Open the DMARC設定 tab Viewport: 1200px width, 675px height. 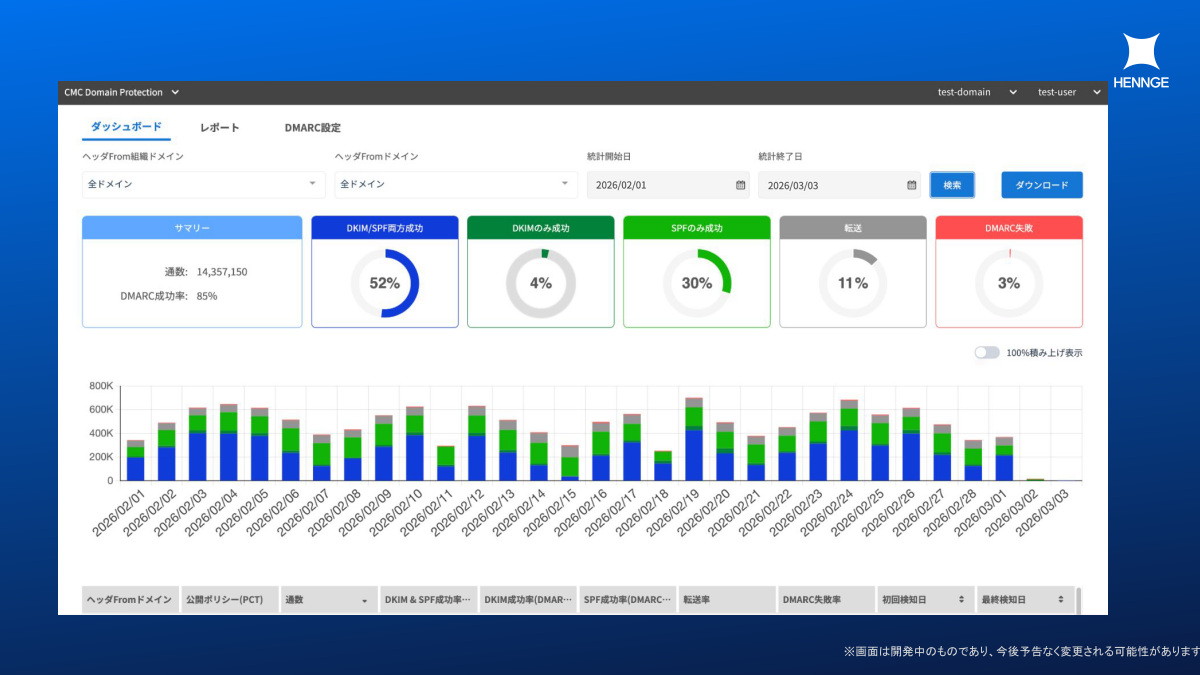tap(313, 127)
